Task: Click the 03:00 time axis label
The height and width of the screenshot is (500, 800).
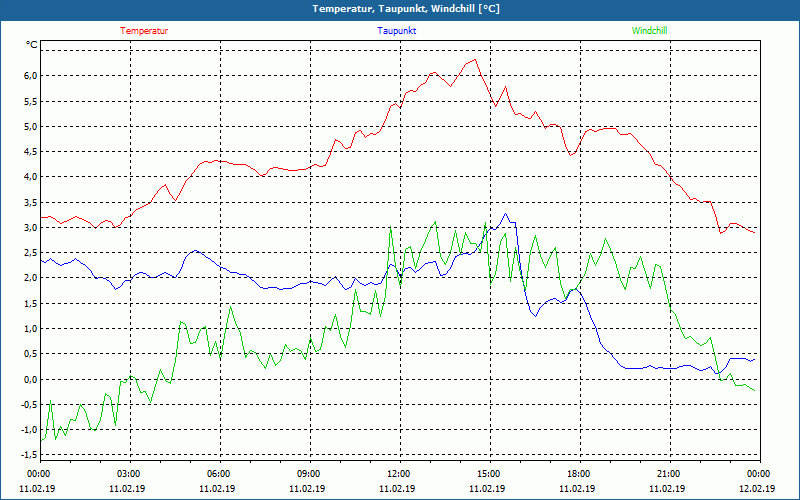Action: (127, 474)
